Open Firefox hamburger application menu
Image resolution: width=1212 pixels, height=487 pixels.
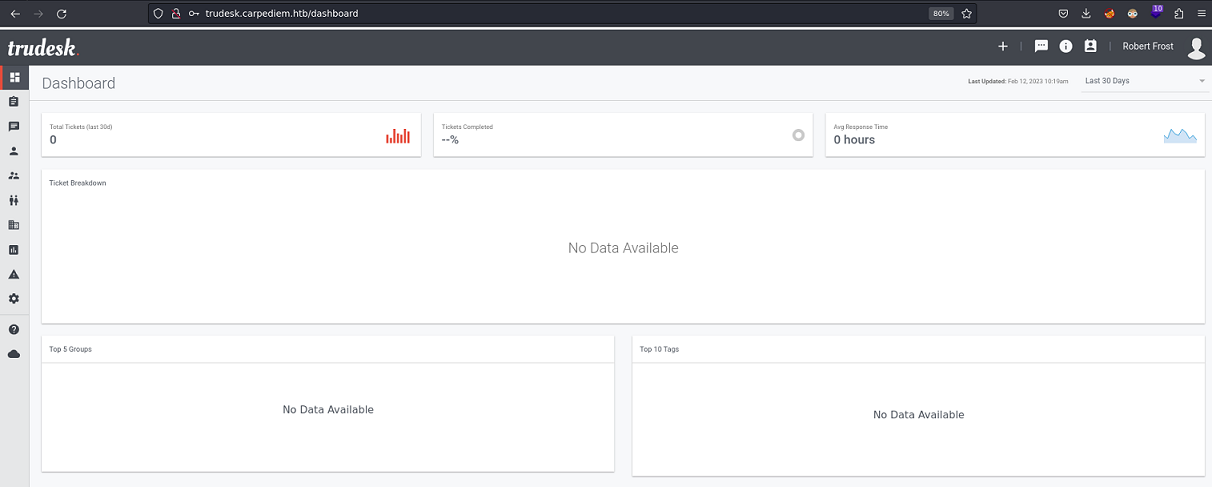(1200, 14)
